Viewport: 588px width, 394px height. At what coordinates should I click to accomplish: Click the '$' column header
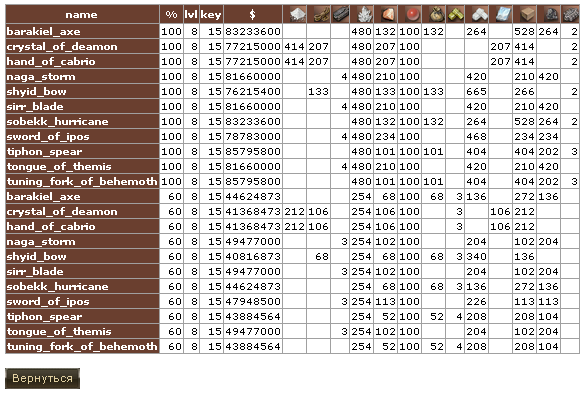[x=253, y=14]
